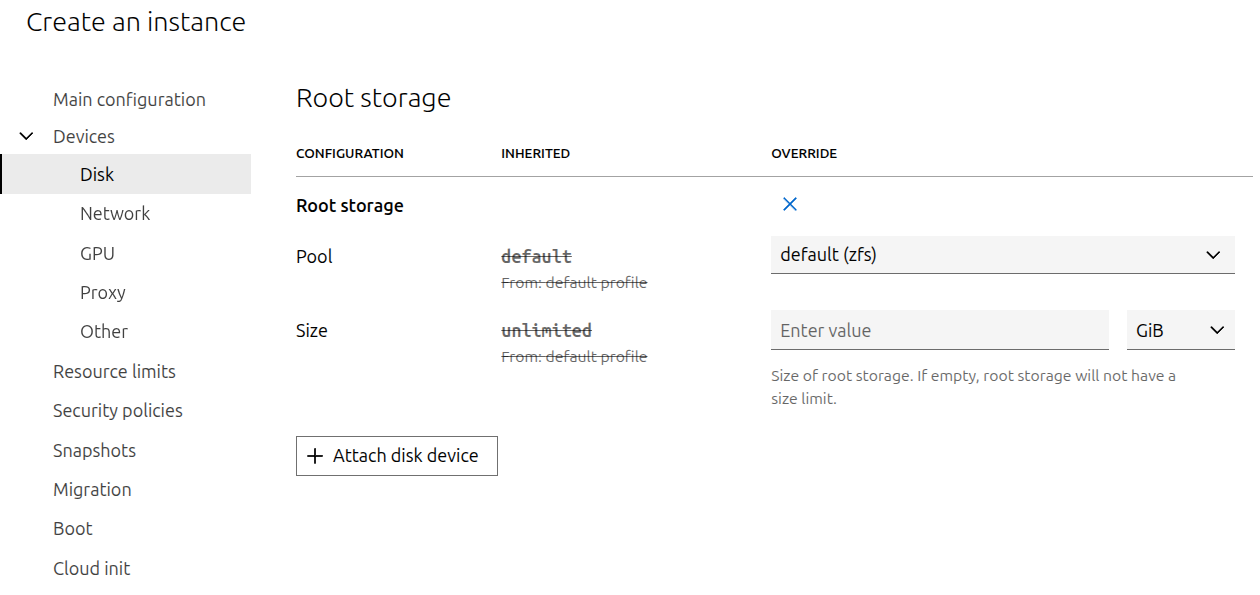
Task: Navigate to Resource limits
Action: 114,372
